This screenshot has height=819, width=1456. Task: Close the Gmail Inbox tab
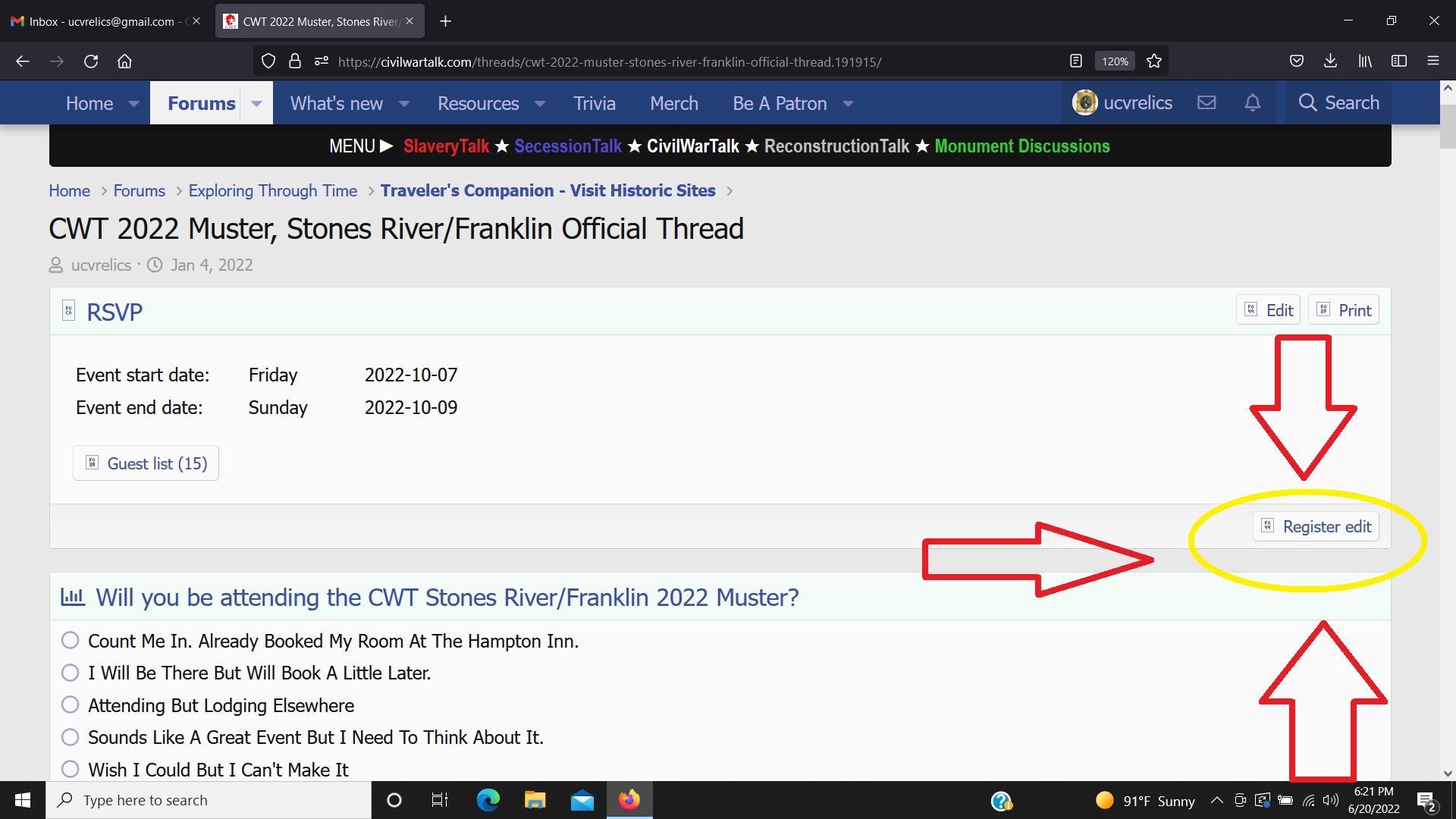pyautogui.click(x=196, y=21)
